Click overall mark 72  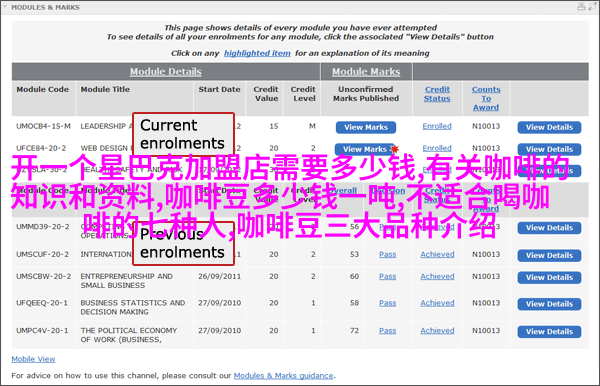tap(354, 331)
